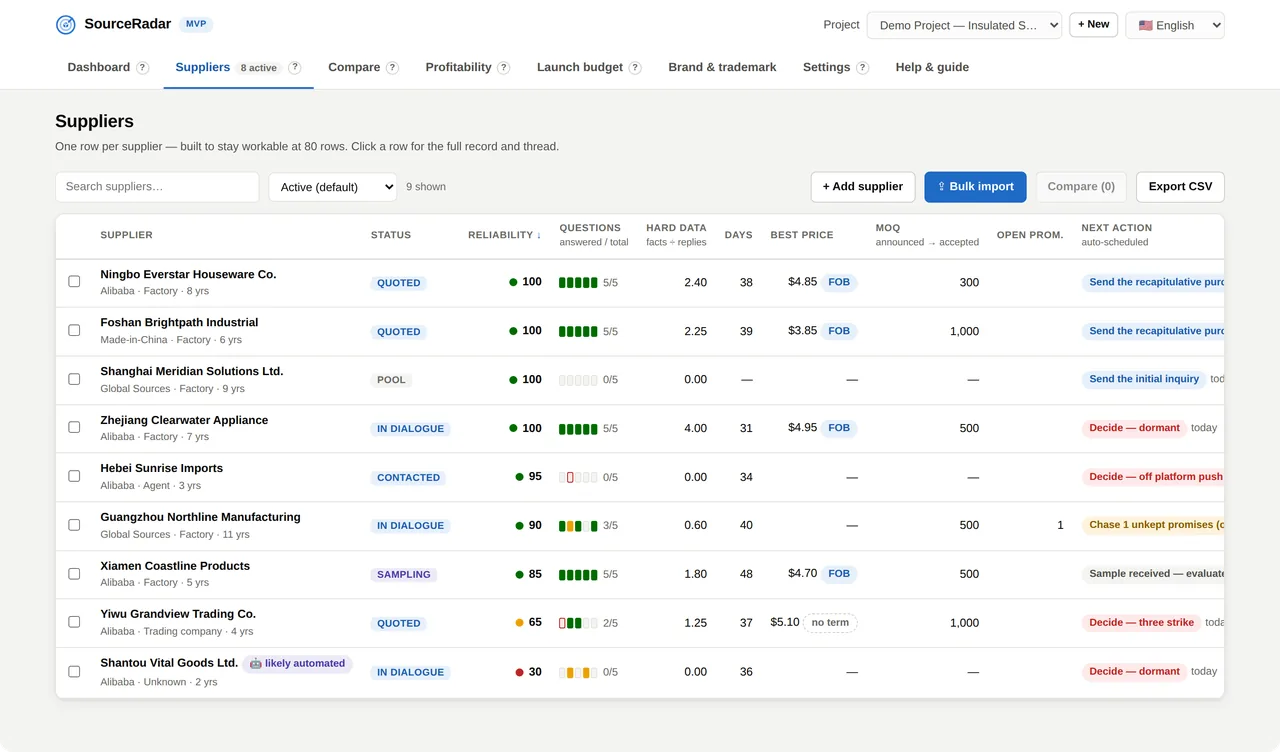This screenshot has width=1280, height=752.
Task: Click the IN DIALOGUE badge for Guangzhou Northline
Action: [410, 526]
